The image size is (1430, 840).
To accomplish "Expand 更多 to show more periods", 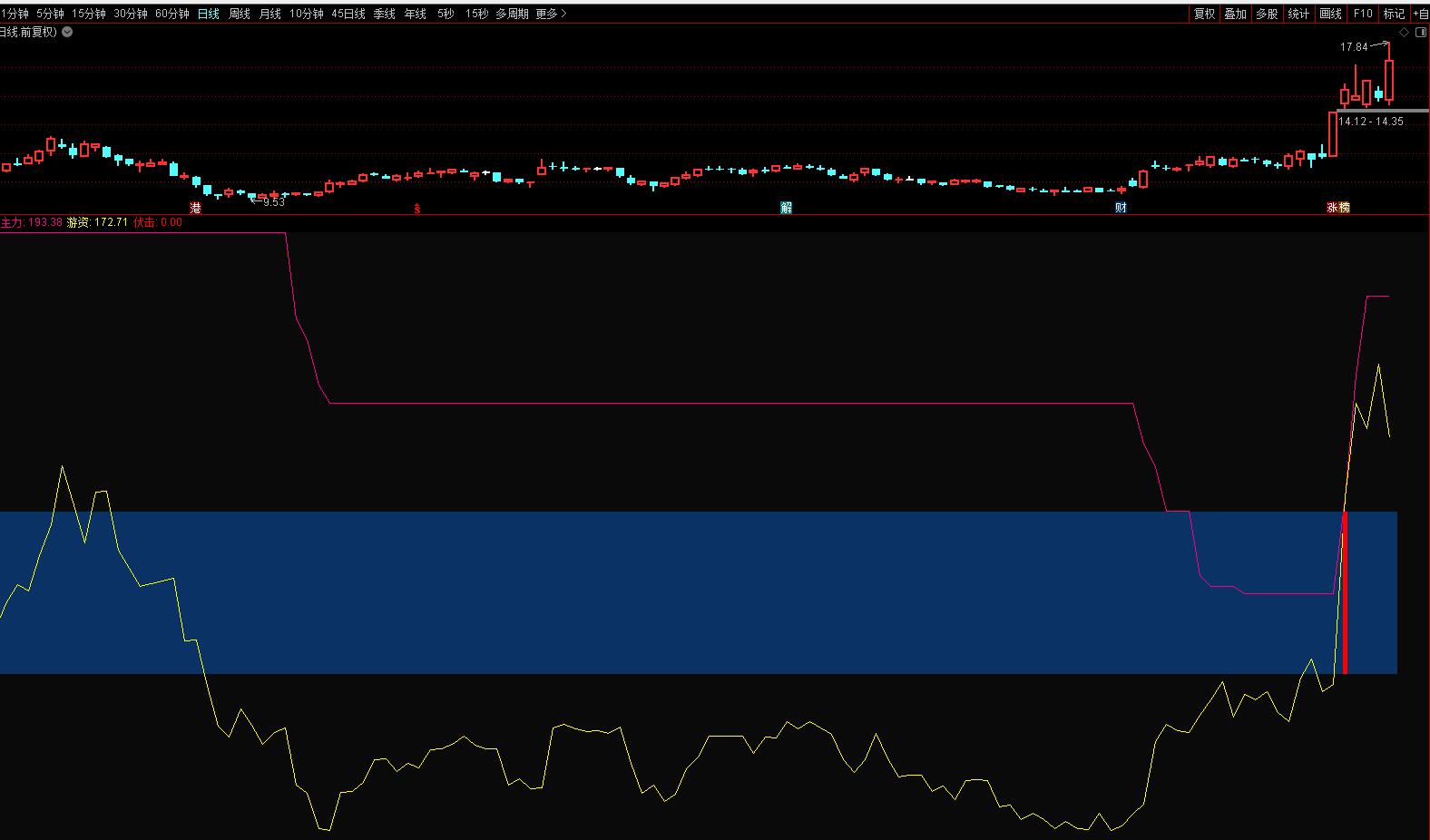I will click(x=551, y=14).
